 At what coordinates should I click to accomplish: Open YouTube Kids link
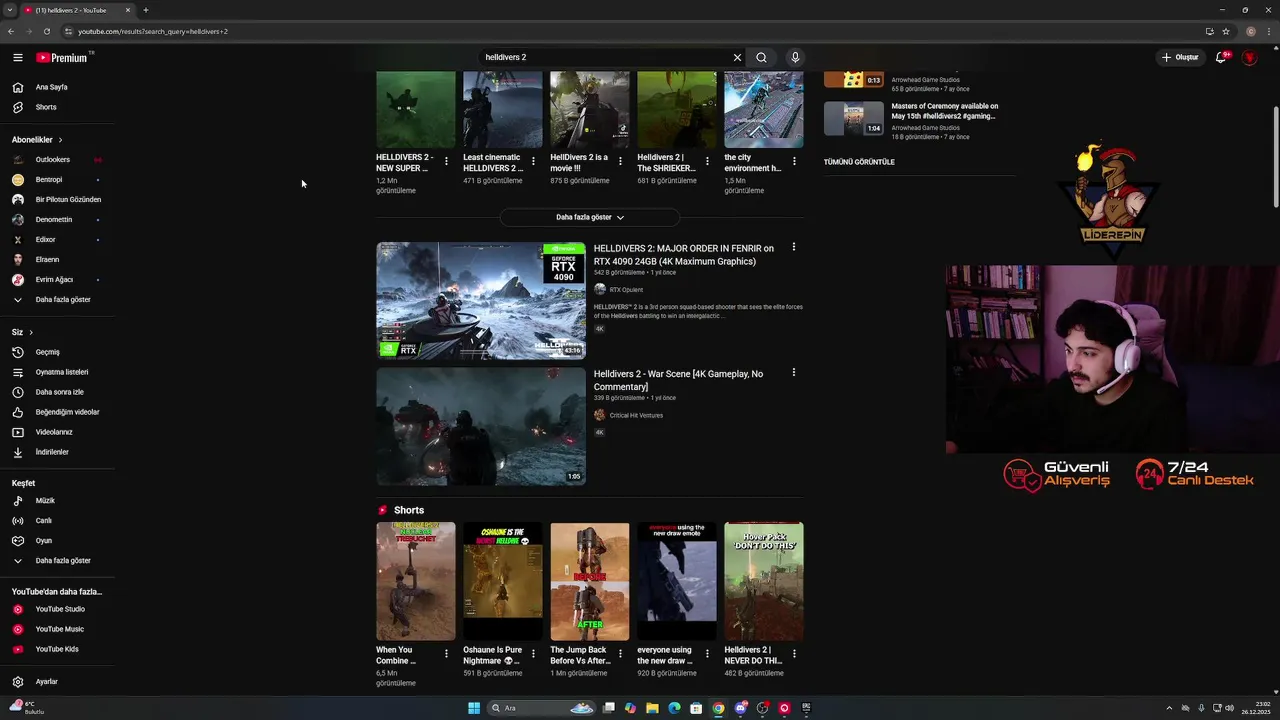click(x=57, y=649)
